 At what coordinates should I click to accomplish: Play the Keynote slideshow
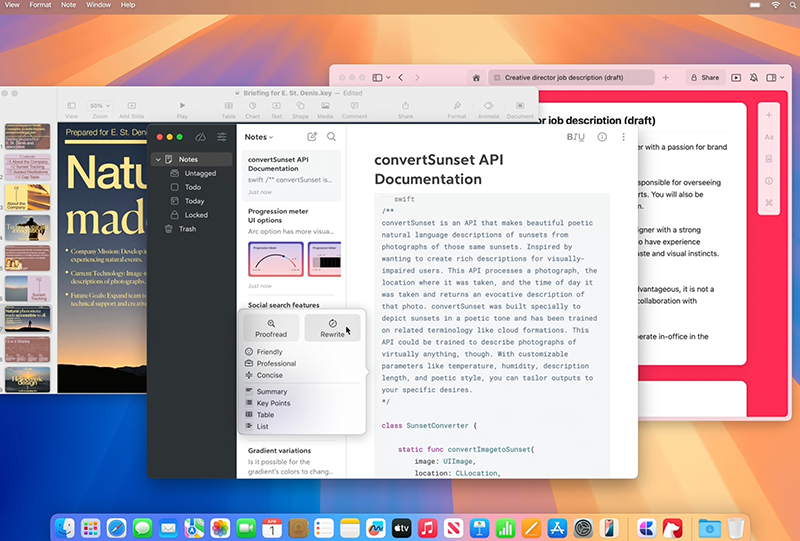[x=182, y=106]
